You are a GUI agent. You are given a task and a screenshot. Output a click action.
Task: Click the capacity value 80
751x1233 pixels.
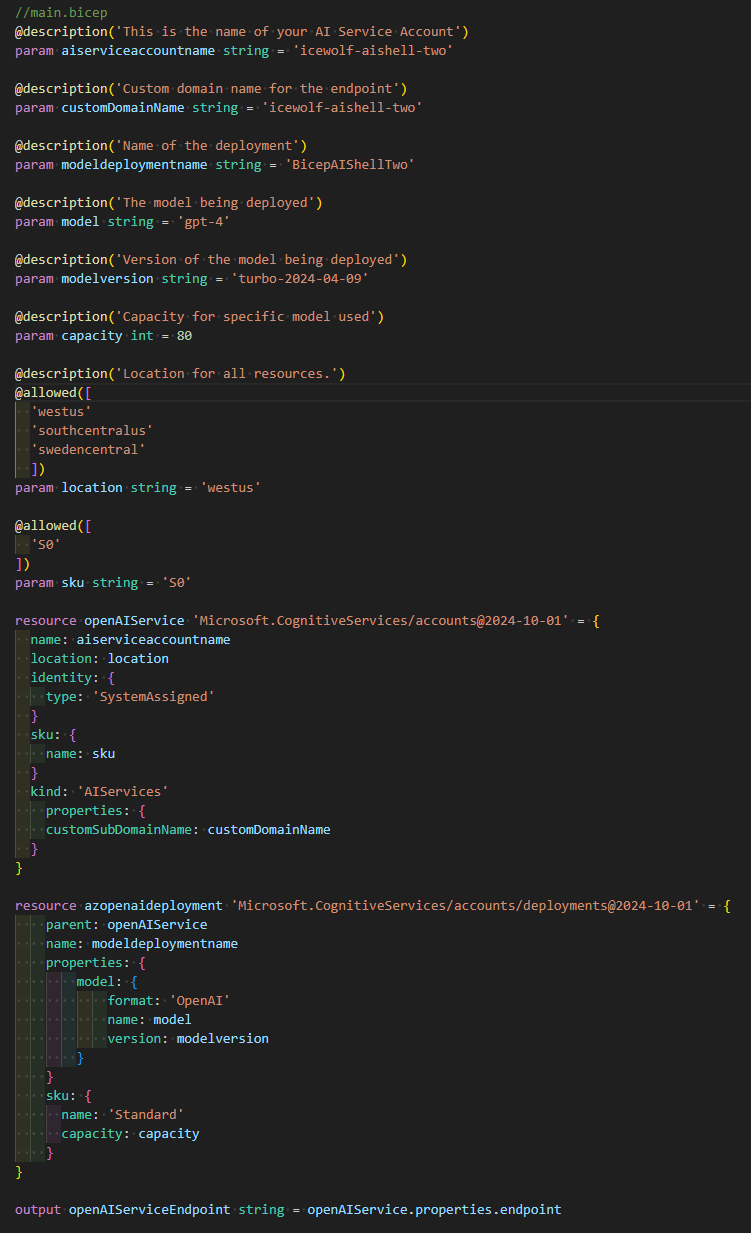[184, 335]
